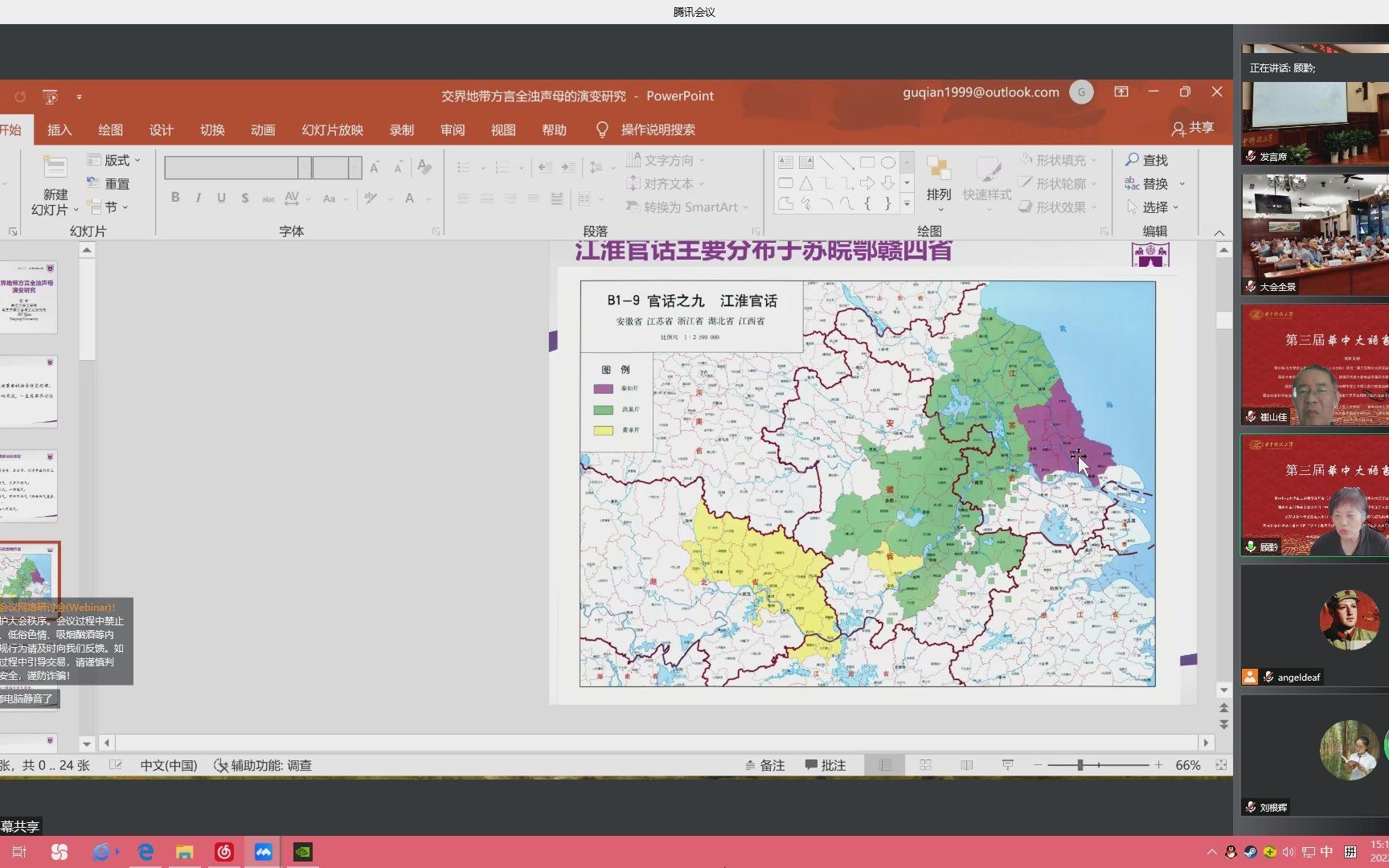This screenshot has width=1389, height=868.
Task: Open the Animations (动画) ribbon tab
Action: 263,129
